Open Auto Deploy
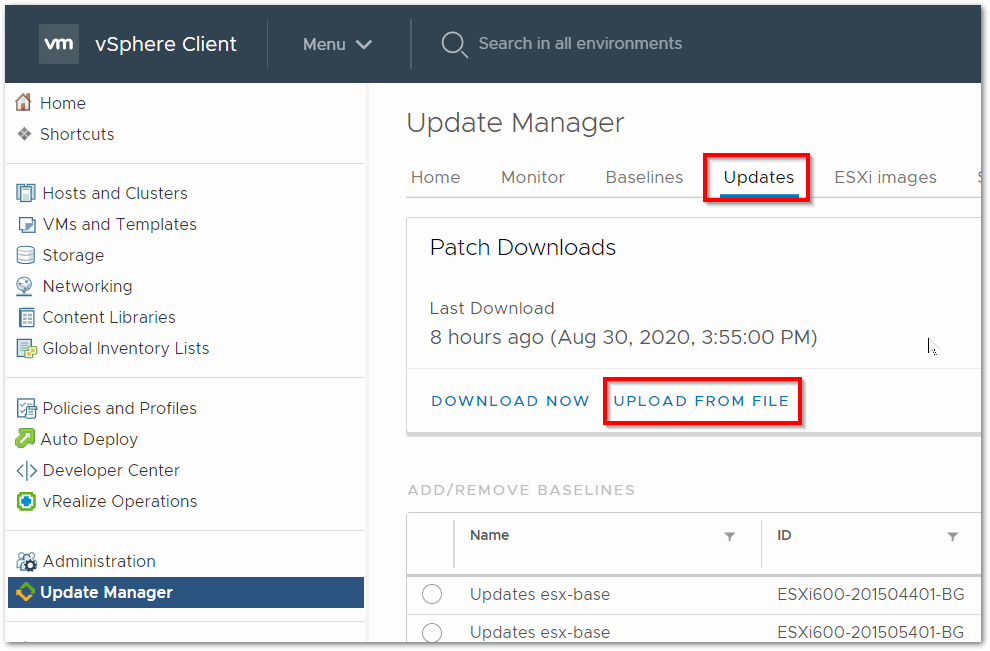This screenshot has width=990, height=651. click(89, 439)
